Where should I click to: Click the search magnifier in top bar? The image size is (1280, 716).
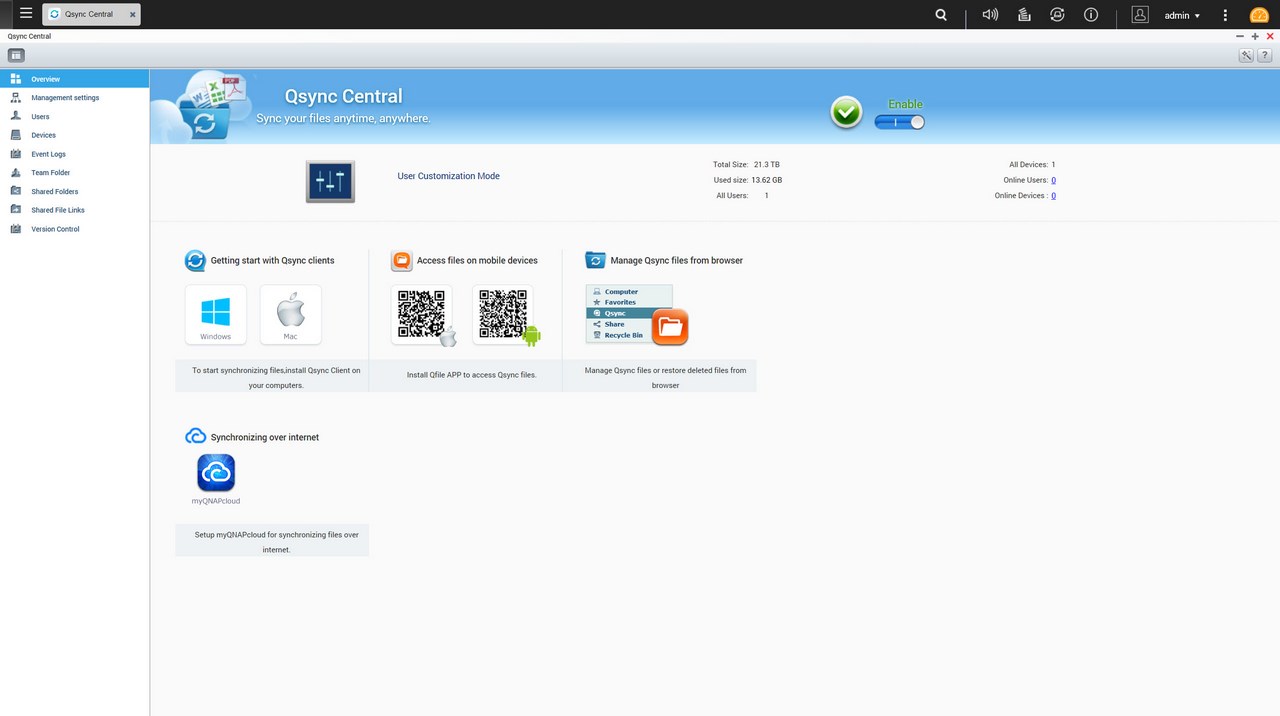pos(941,15)
